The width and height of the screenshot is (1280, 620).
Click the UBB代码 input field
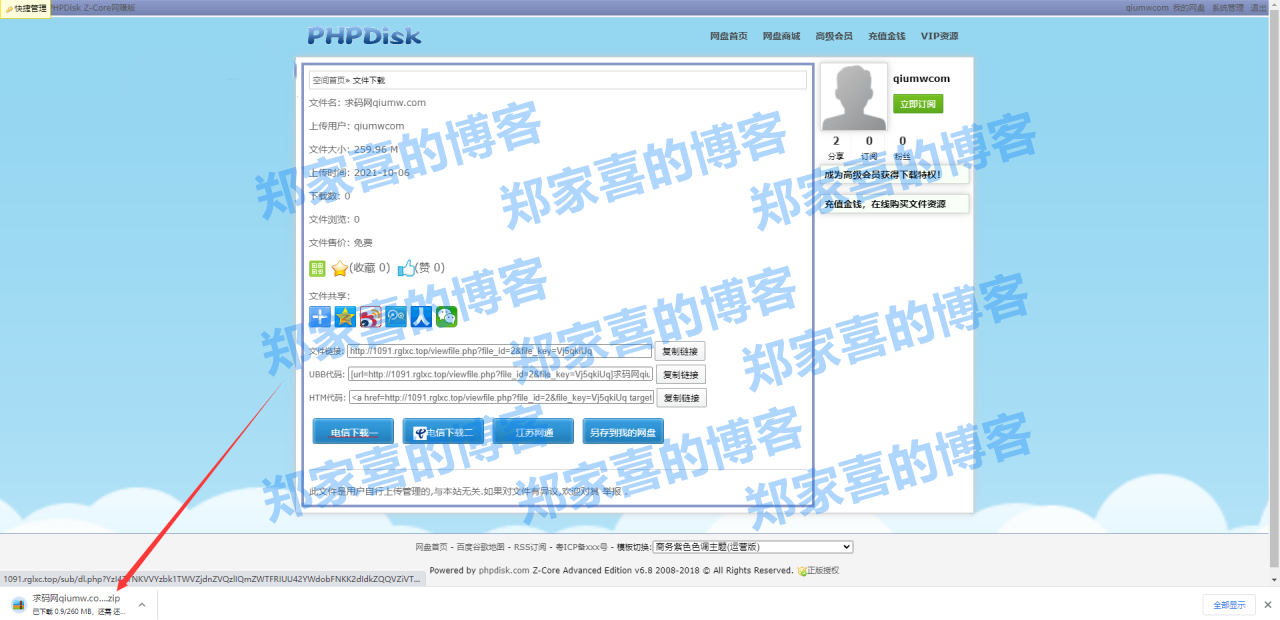coord(500,374)
